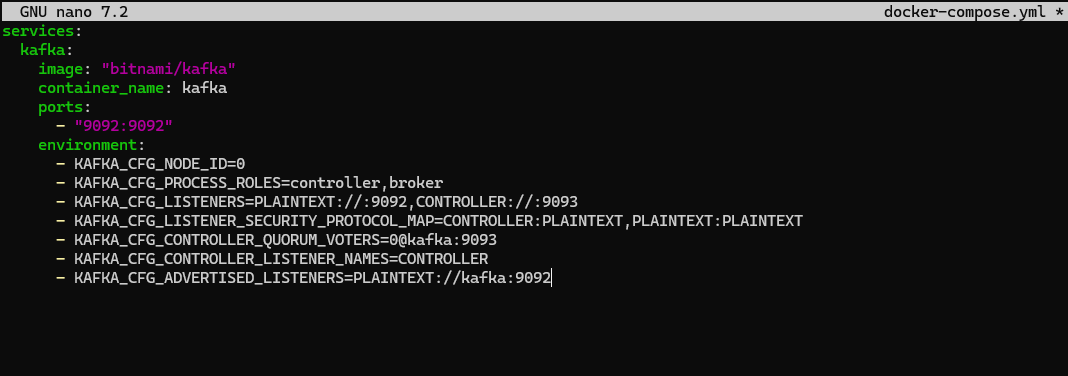Image resolution: width=1068 pixels, height=376 pixels.
Task: Click the 'image' key
Action: coord(61,69)
